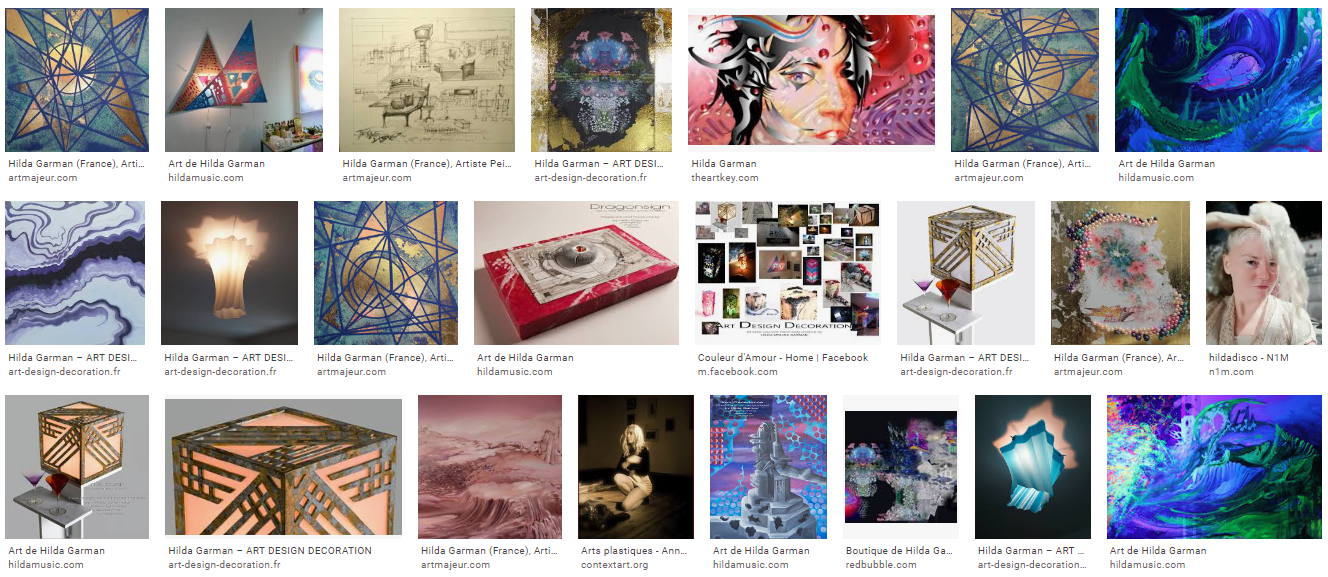Image resolution: width=1328 pixels, height=577 pixels.
Task: Open the purple wavy agate pattern image
Action: 76,273
